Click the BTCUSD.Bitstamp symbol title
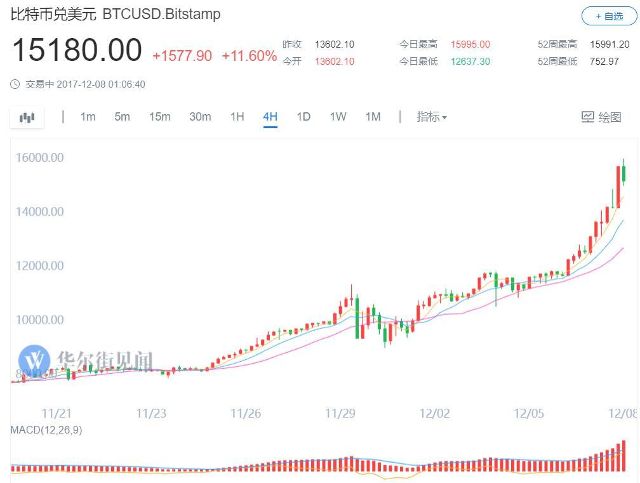 pyautogui.click(x=161, y=14)
